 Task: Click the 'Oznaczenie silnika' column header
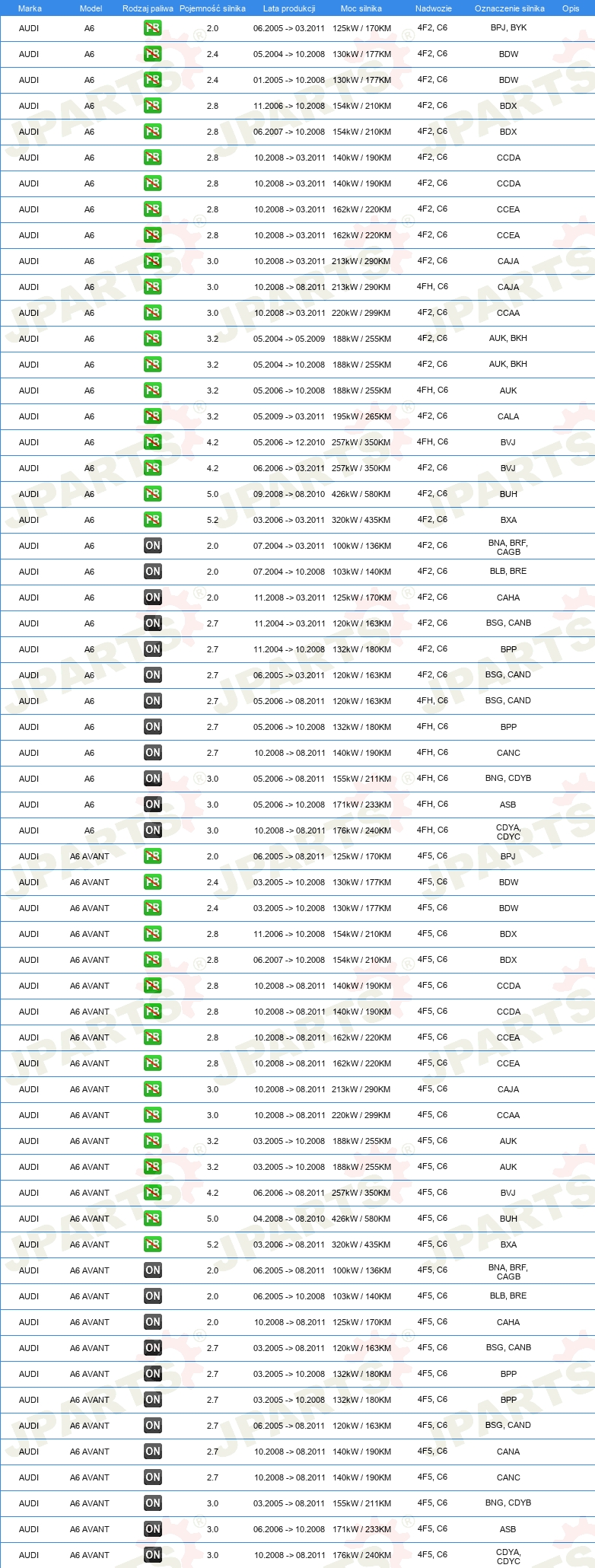coord(510,8)
